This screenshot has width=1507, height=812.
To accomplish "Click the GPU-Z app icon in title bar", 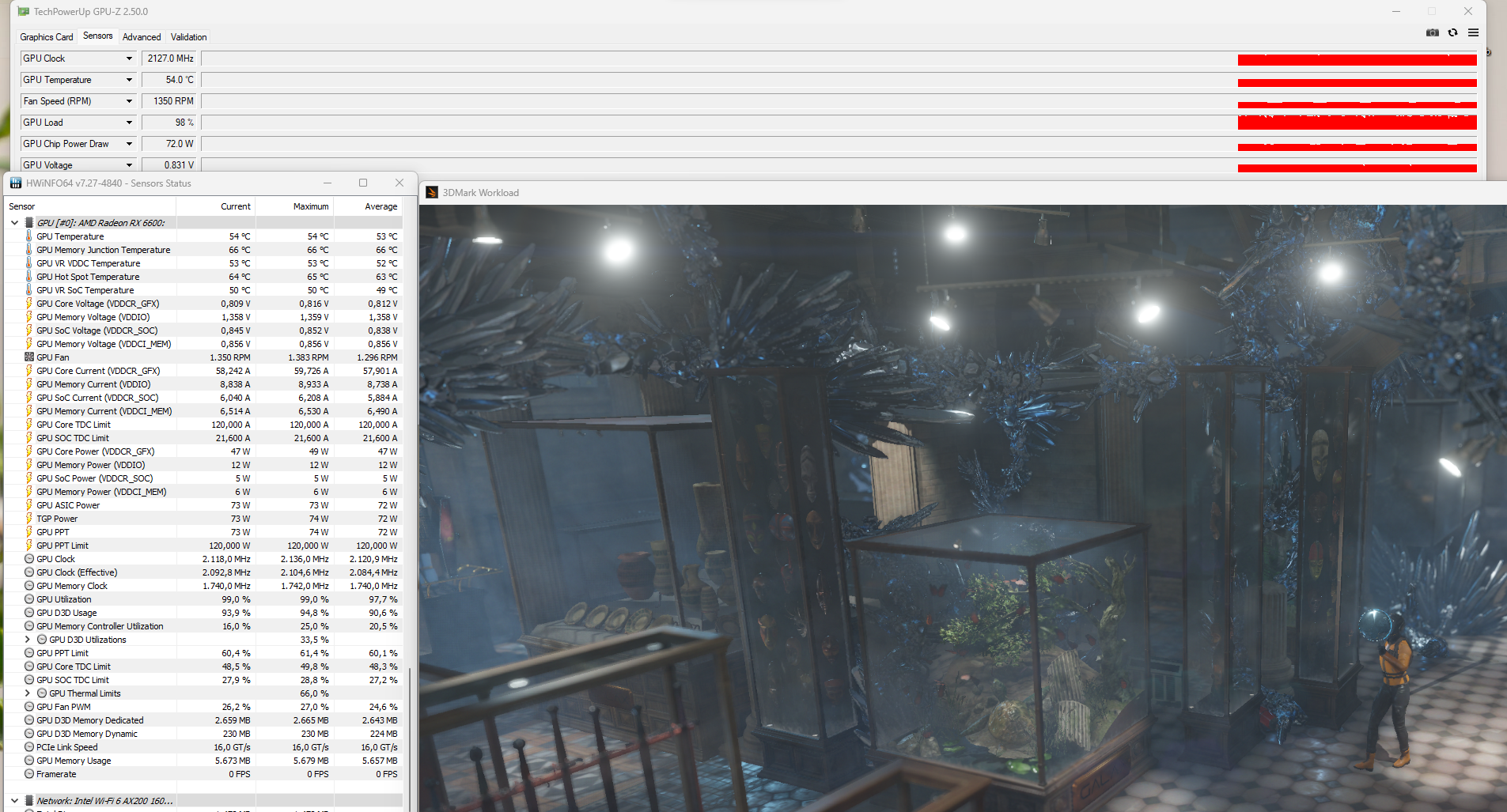I will (x=24, y=12).
